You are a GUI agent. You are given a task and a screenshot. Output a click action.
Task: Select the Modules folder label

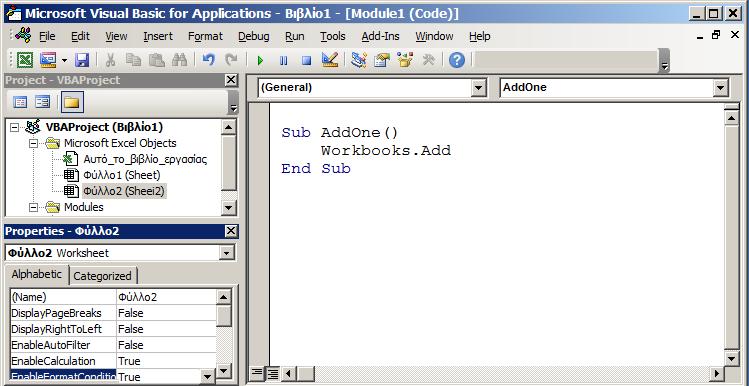[x=84, y=207]
